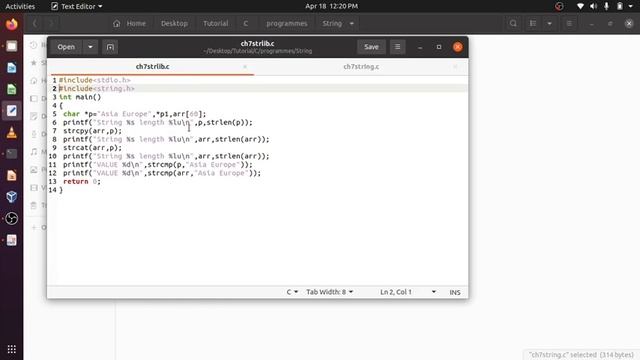Expand the Open recent files arrow
Viewport: 640px width, 360px height.
pos(90,47)
